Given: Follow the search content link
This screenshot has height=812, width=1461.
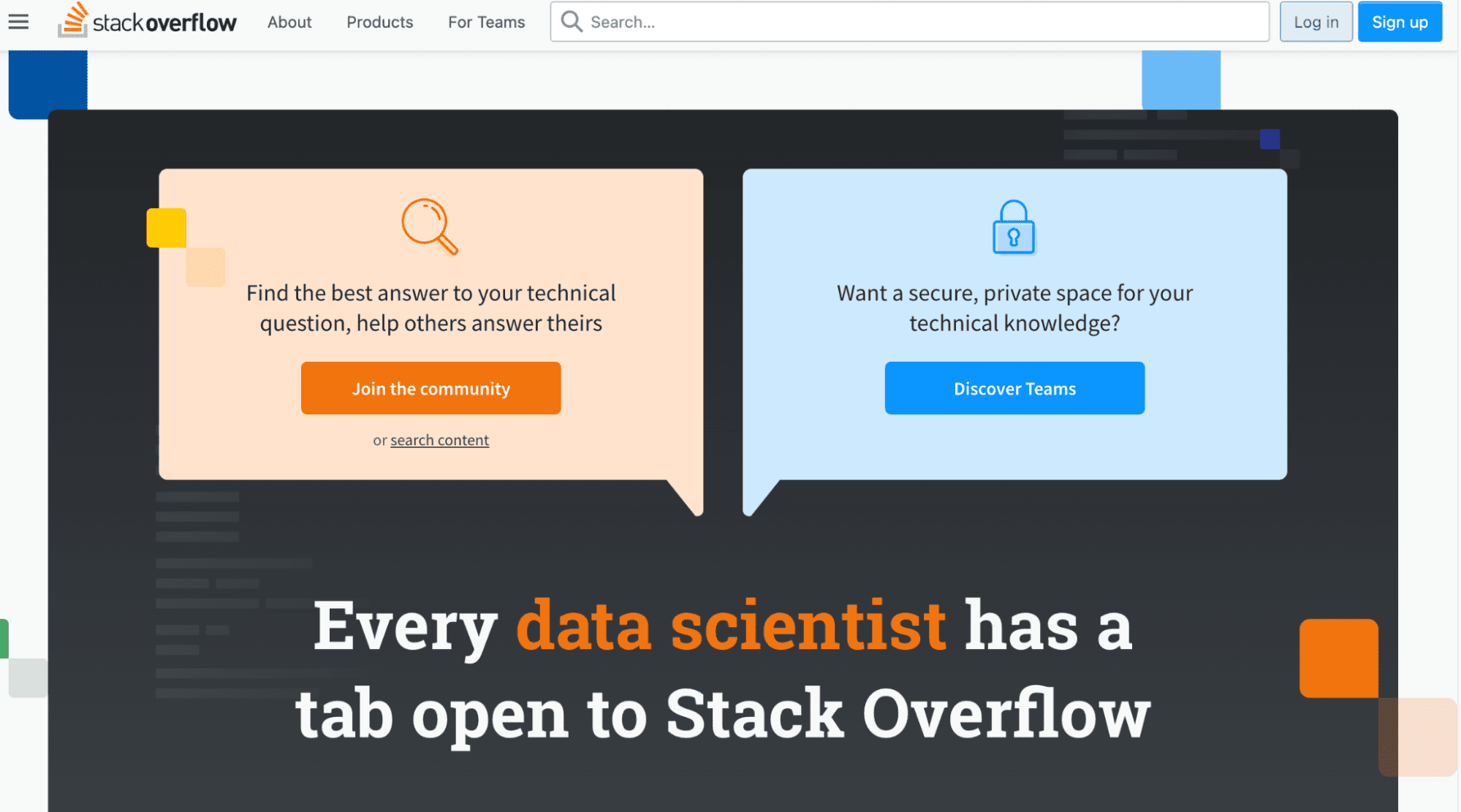Looking at the screenshot, I should [x=439, y=440].
